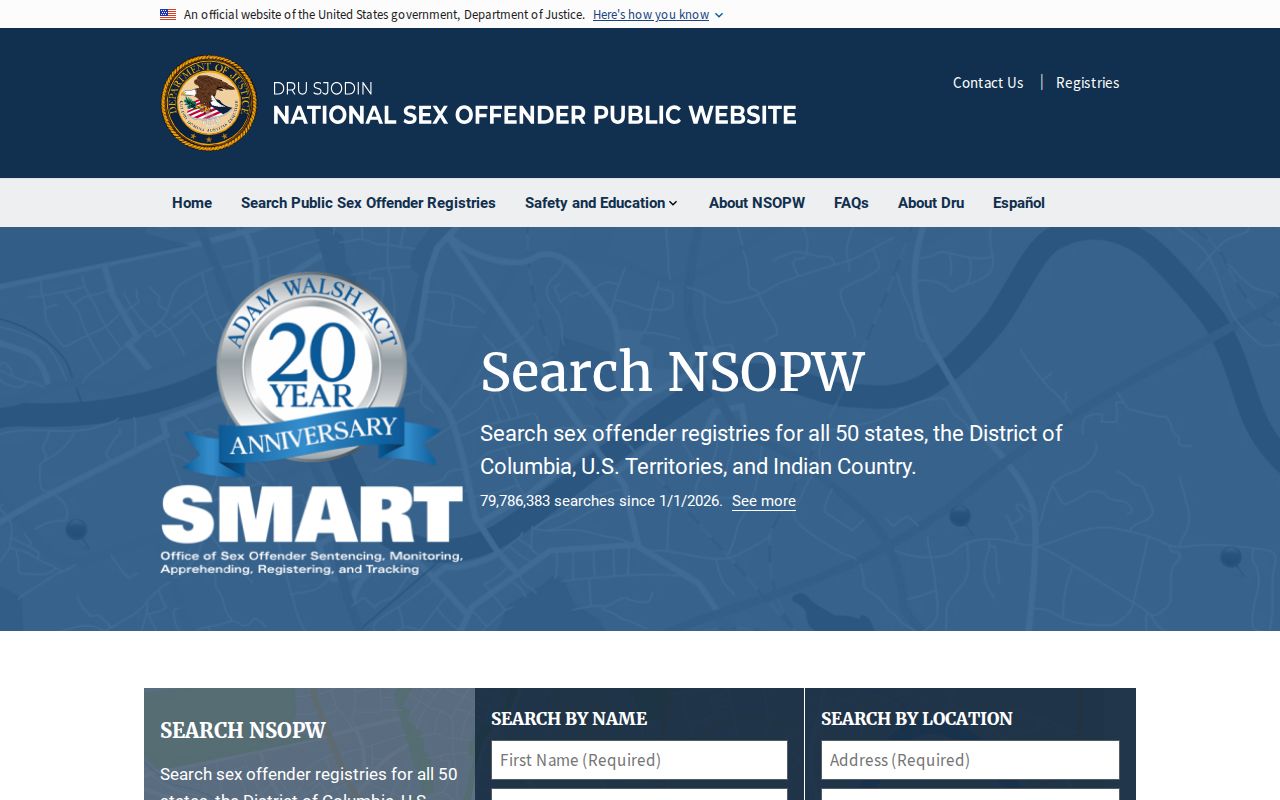Click the SMART office logo
The width and height of the screenshot is (1280, 800).
311,530
